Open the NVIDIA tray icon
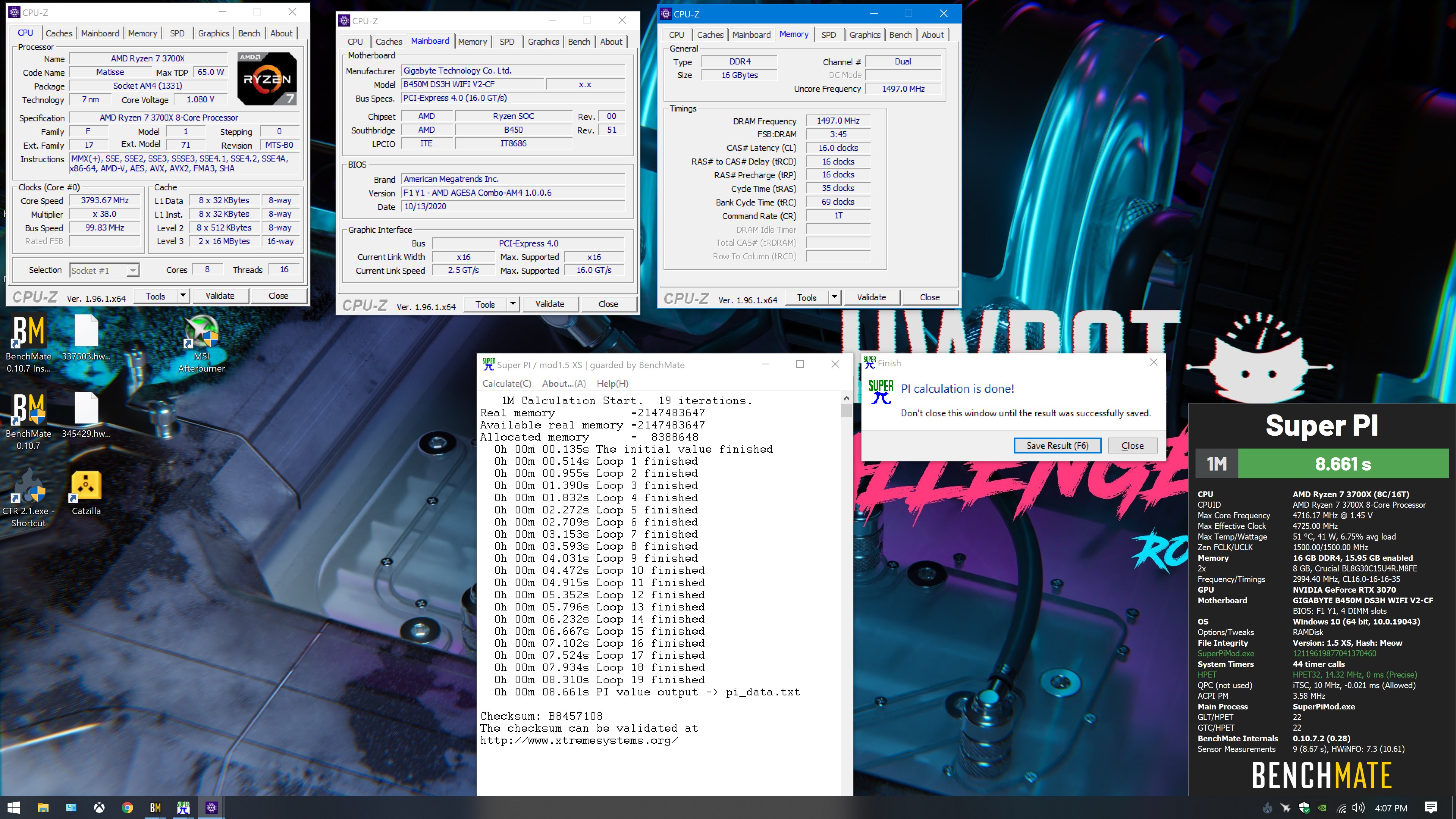This screenshot has width=1456, height=819. pos(1322,808)
